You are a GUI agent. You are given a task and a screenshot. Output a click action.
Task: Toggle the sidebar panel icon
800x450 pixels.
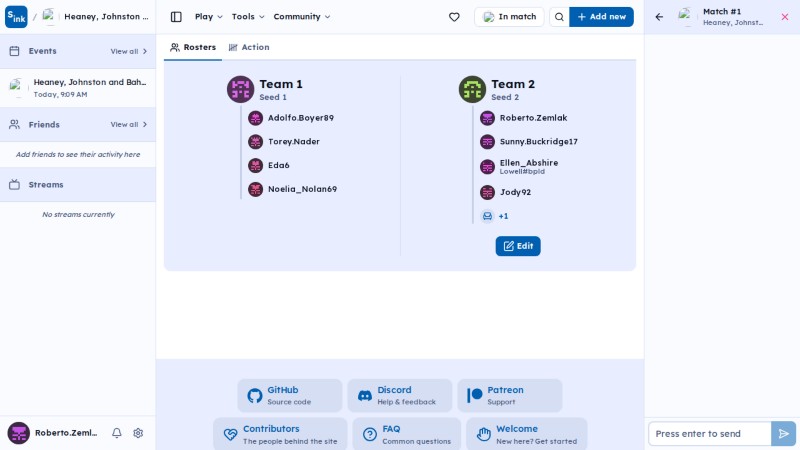(x=176, y=17)
